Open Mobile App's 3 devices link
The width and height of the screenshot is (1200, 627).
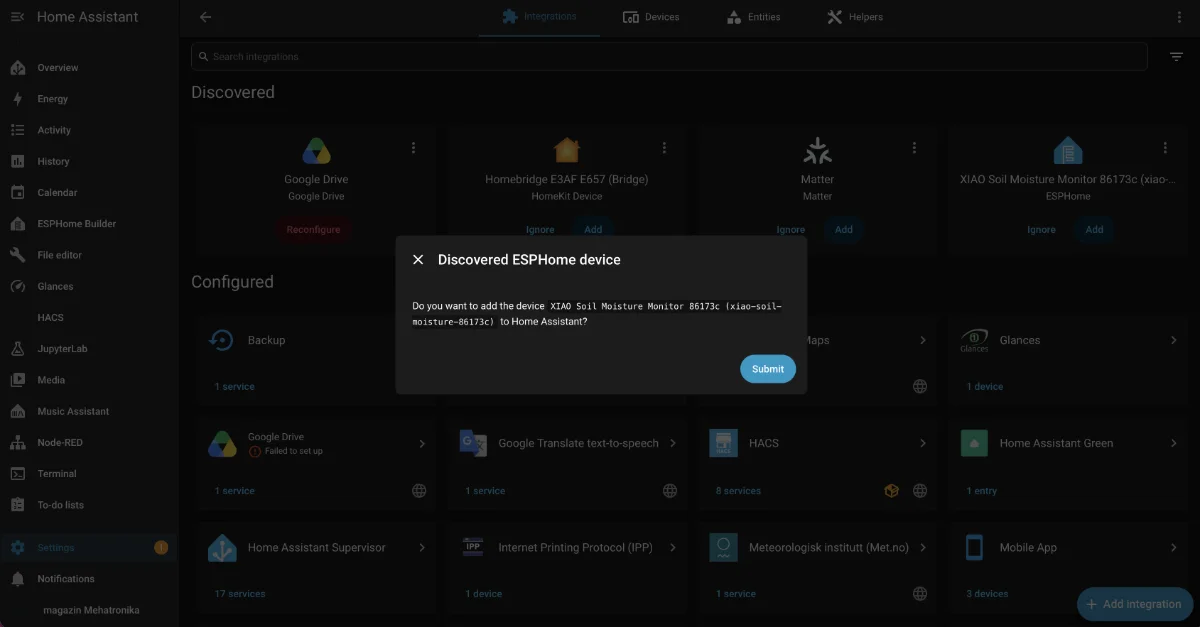[x=987, y=594]
